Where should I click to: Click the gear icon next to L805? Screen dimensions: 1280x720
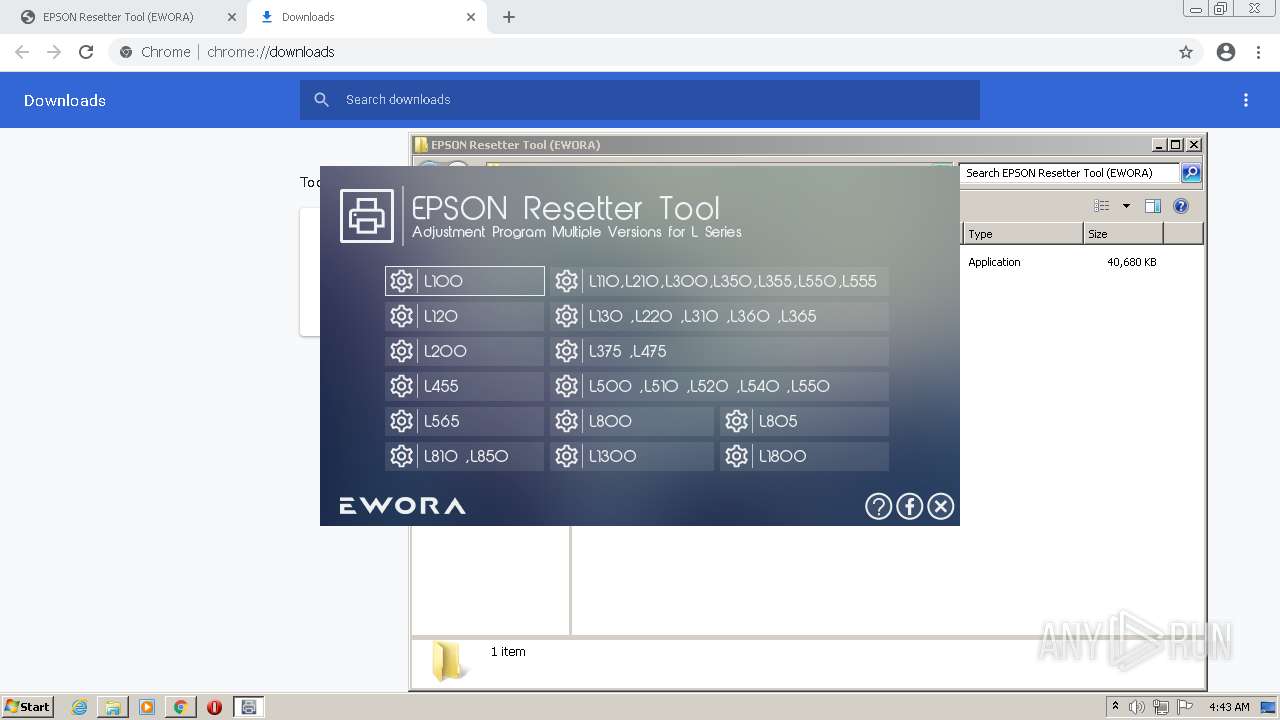click(x=737, y=421)
